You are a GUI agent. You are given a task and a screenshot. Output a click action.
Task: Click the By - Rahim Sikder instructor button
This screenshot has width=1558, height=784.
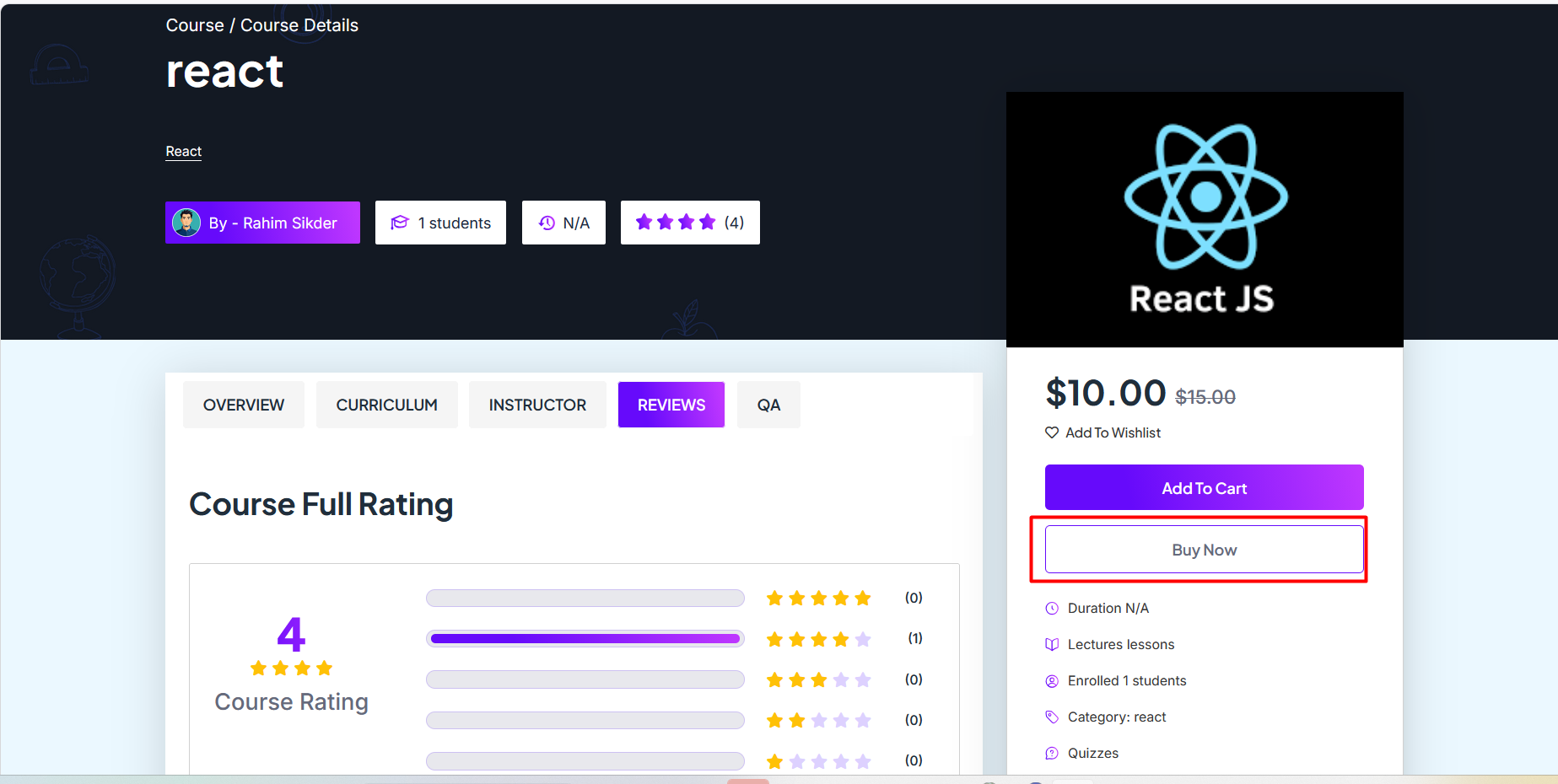click(x=262, y=223)
